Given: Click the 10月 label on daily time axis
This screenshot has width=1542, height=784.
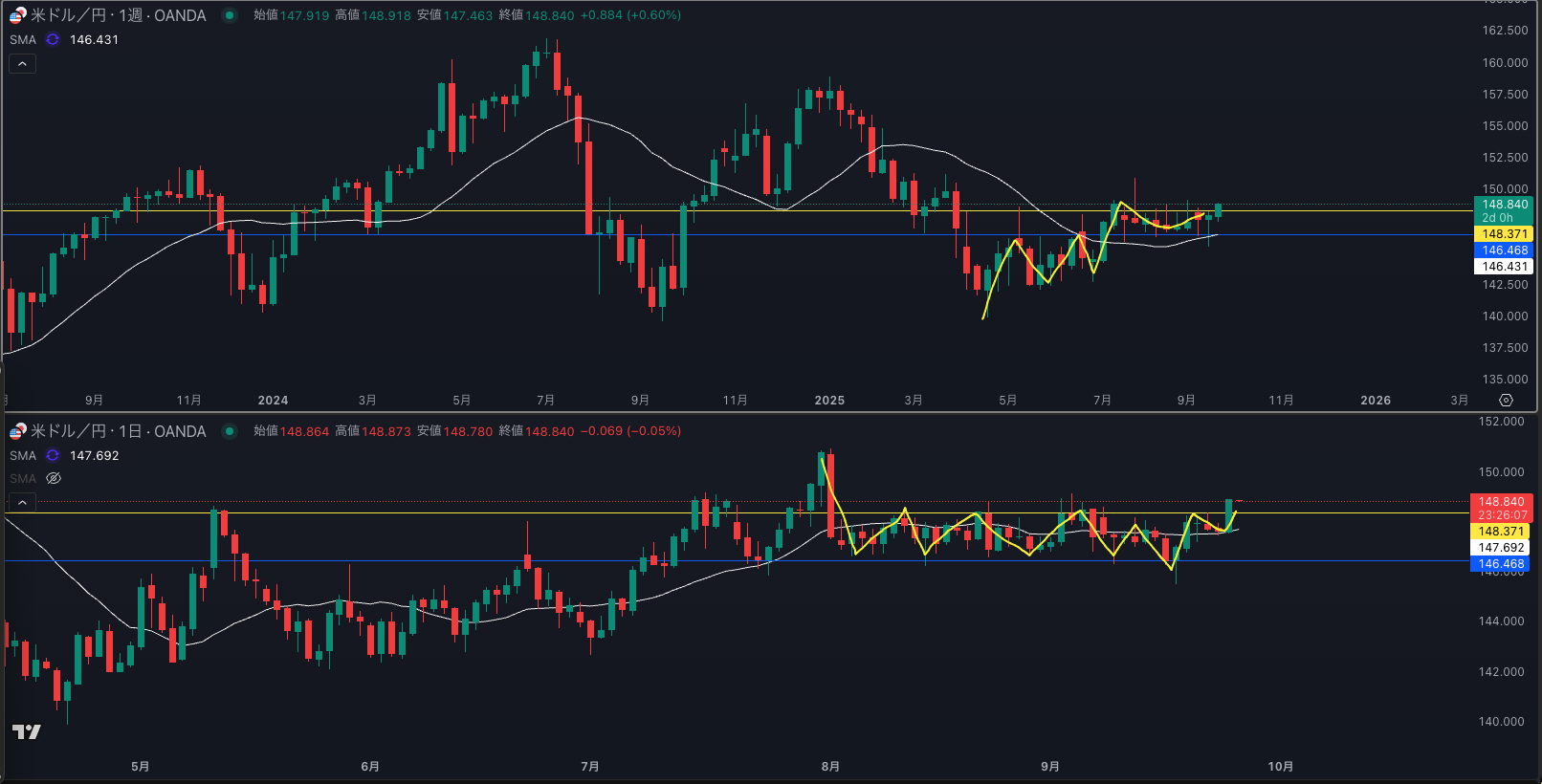Looking at the screenshot, I should (1280, 766).
